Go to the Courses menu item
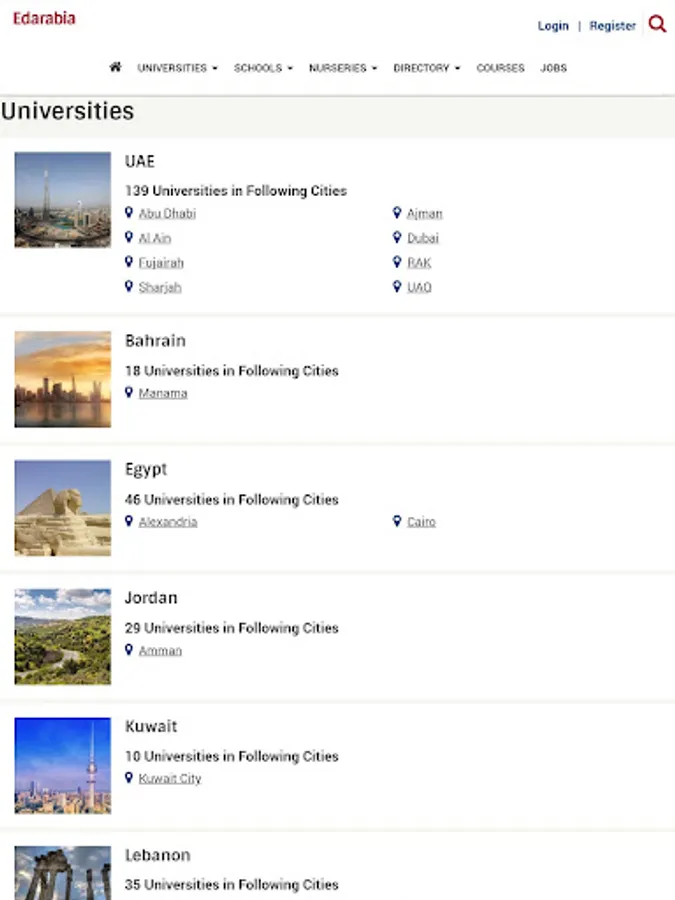675x900 pixels. click(500, 68)
